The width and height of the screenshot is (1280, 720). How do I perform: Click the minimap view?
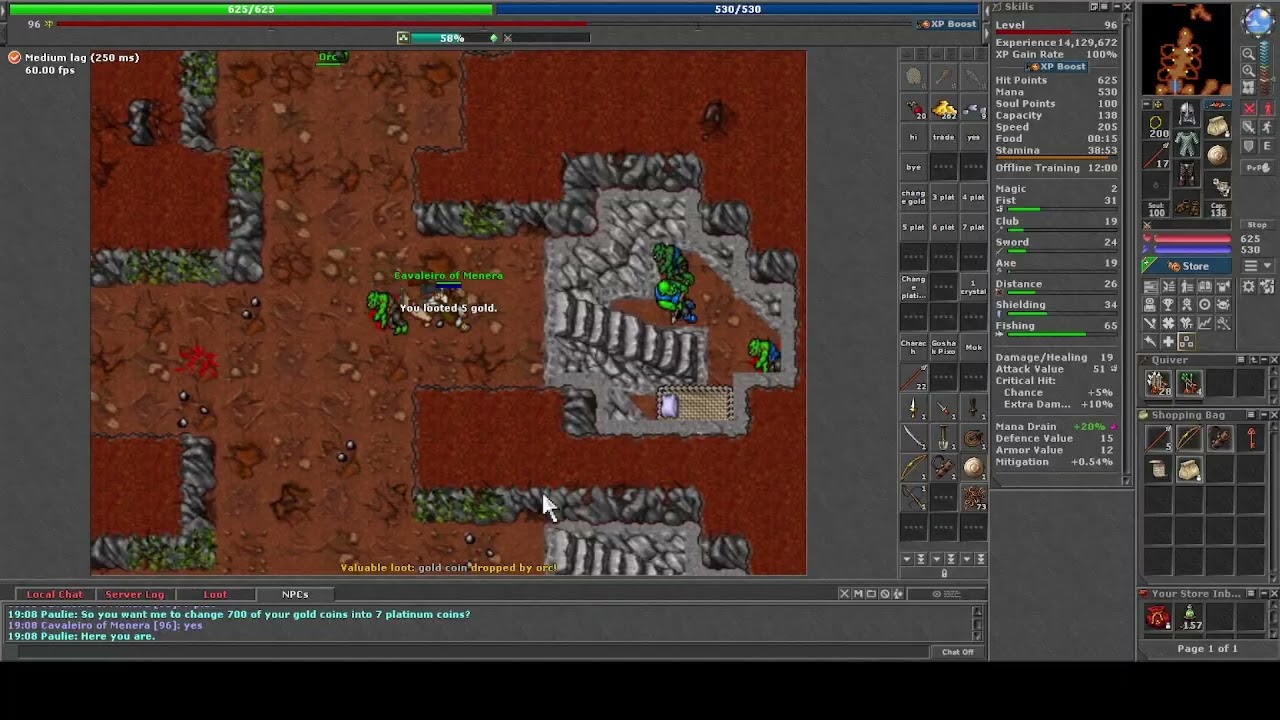point(1187,49)
